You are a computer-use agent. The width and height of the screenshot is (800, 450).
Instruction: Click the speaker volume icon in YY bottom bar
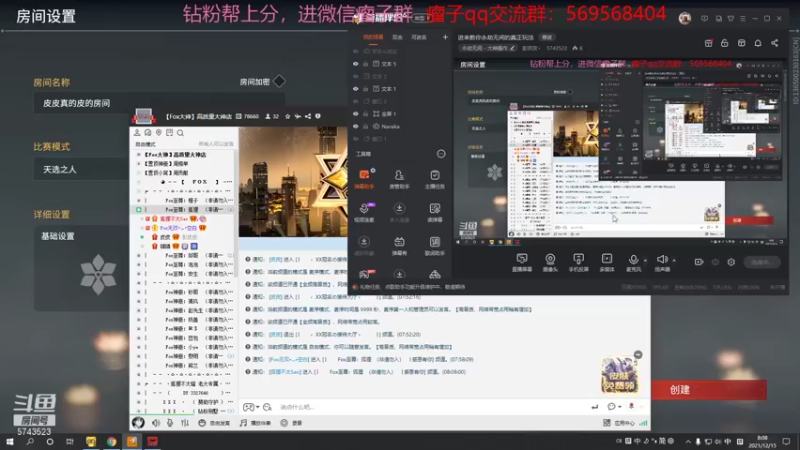pyautogui.click(x=156, y=422)
